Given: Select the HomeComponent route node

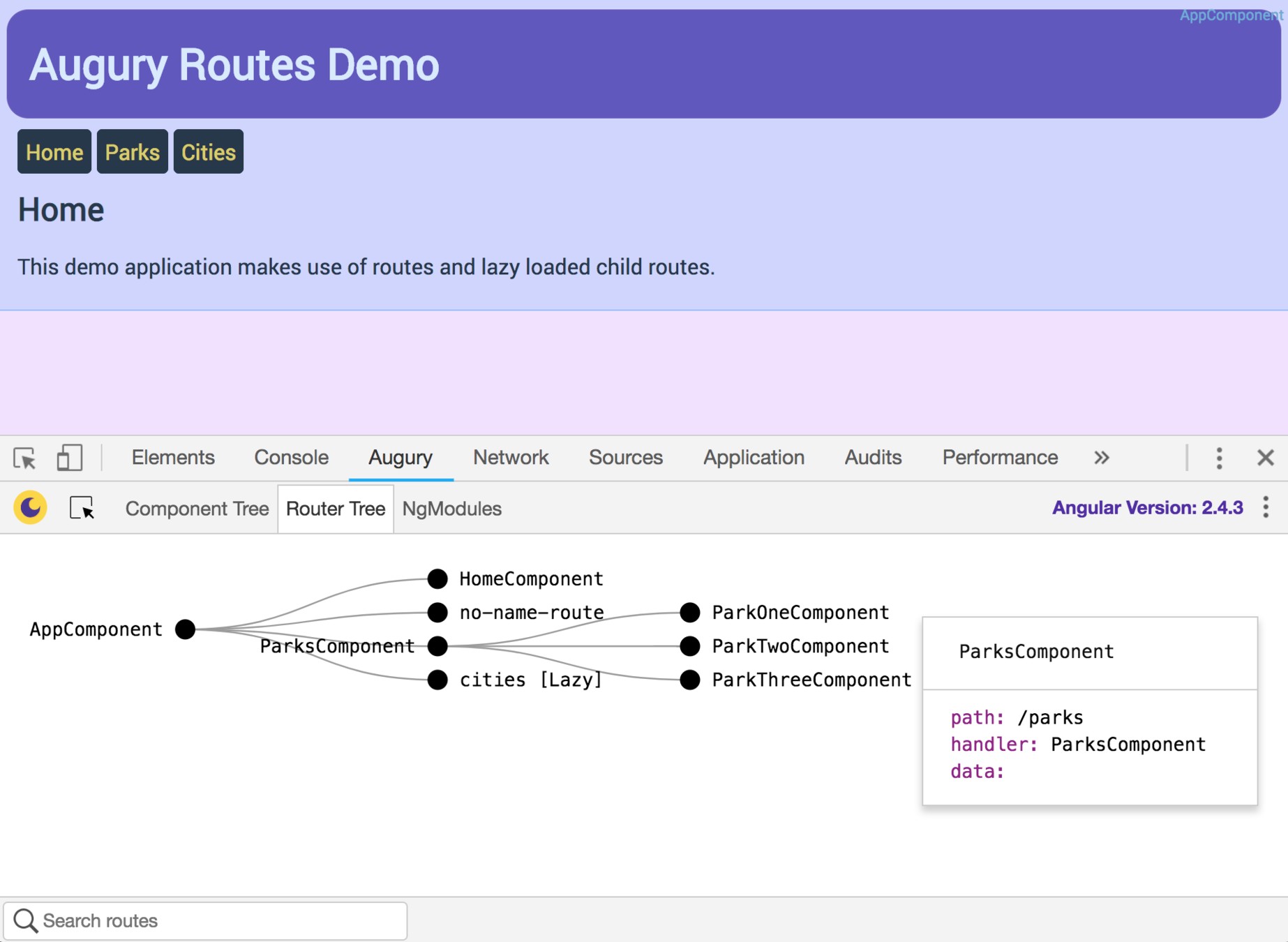Looking at the screenshot, I should 437,578.
